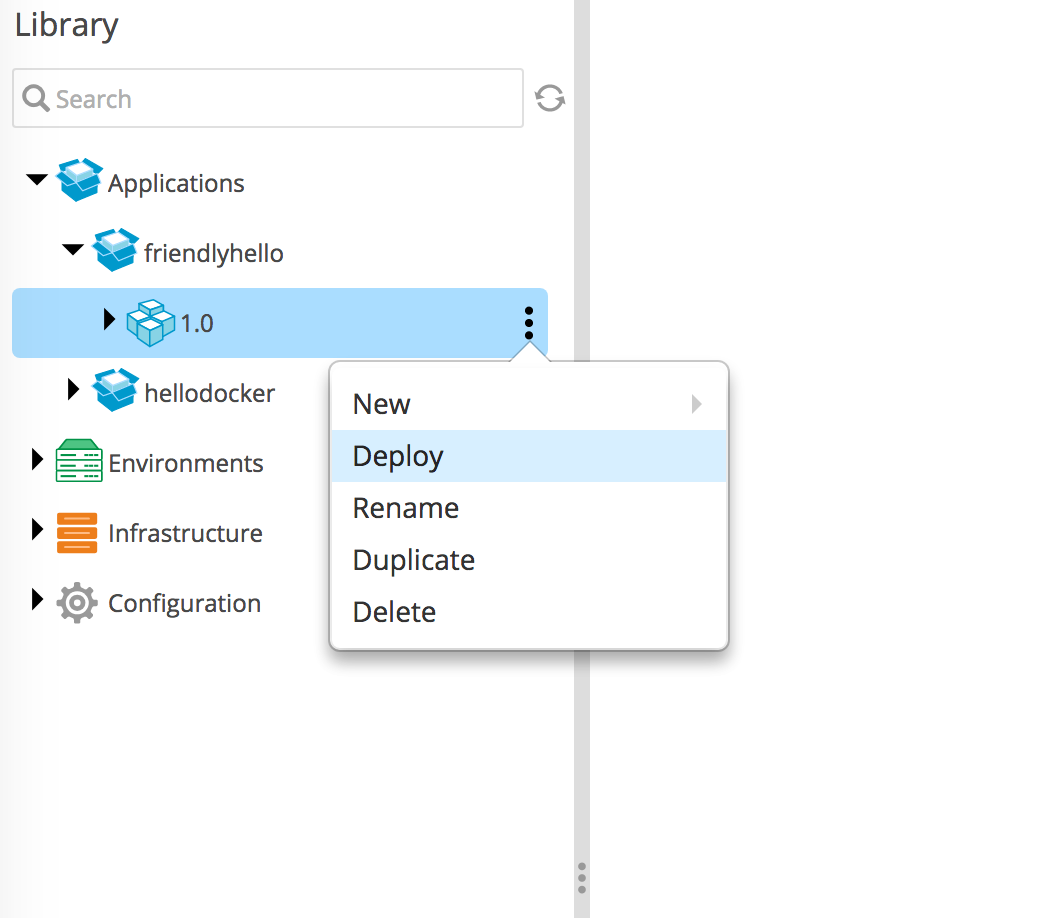
Task: Click the panel splitter drag handle
Action: (x=582, y=877)
